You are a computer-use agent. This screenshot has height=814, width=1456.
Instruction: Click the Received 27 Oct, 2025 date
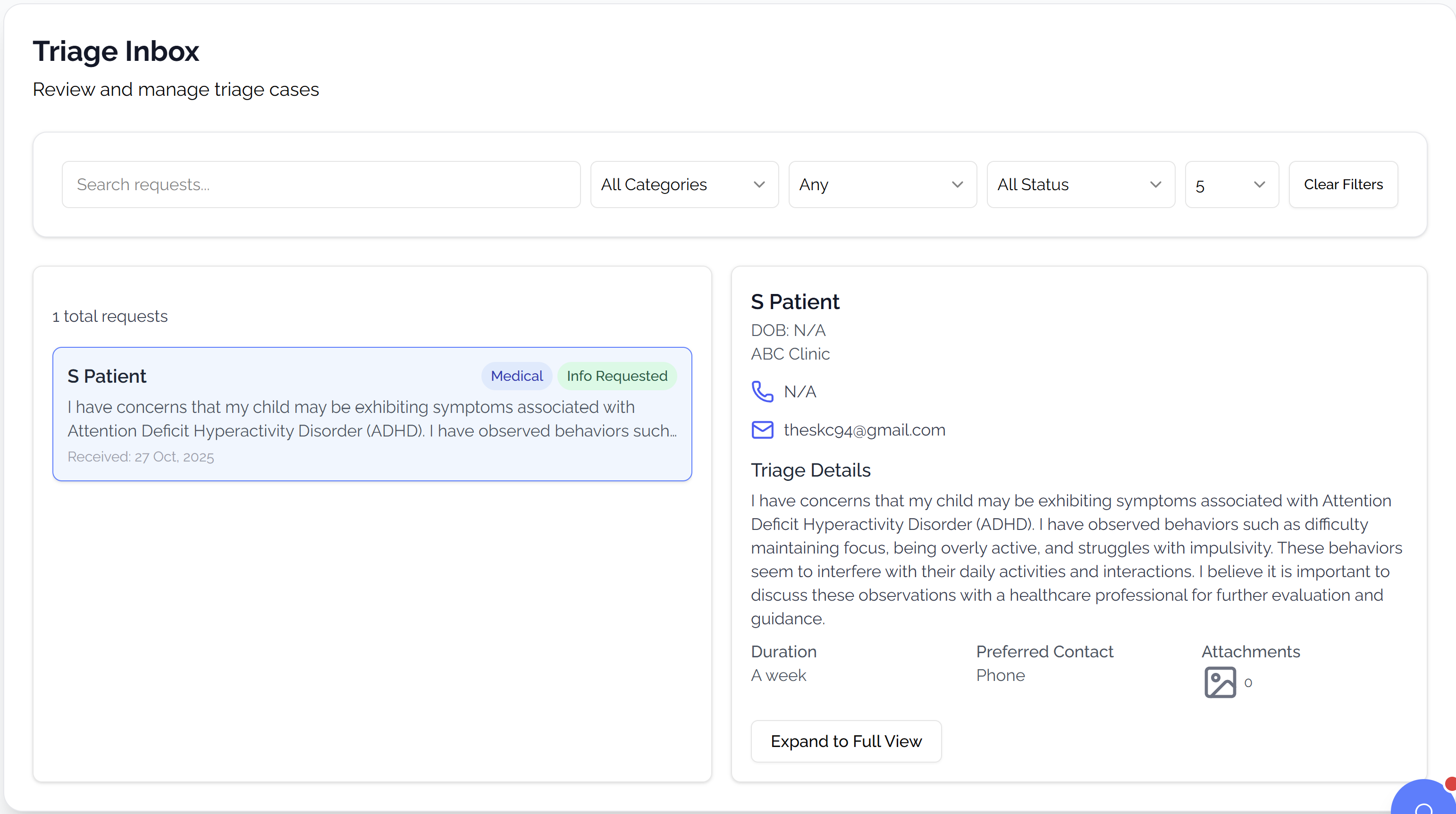tap(141, 457)
